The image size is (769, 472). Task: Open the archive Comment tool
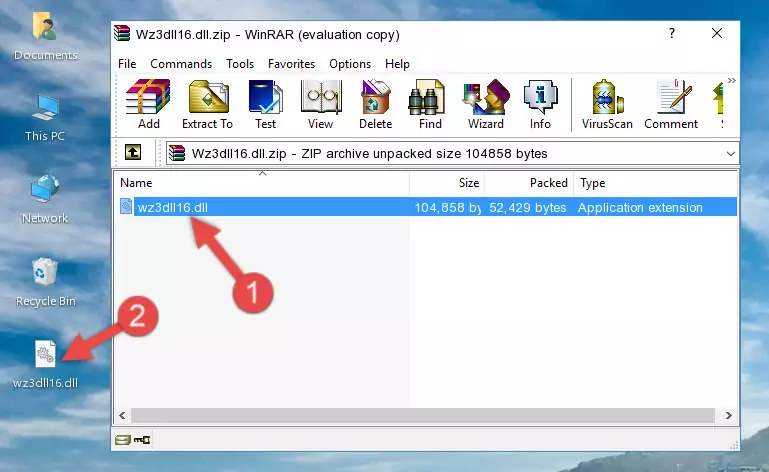pos(671,105)
